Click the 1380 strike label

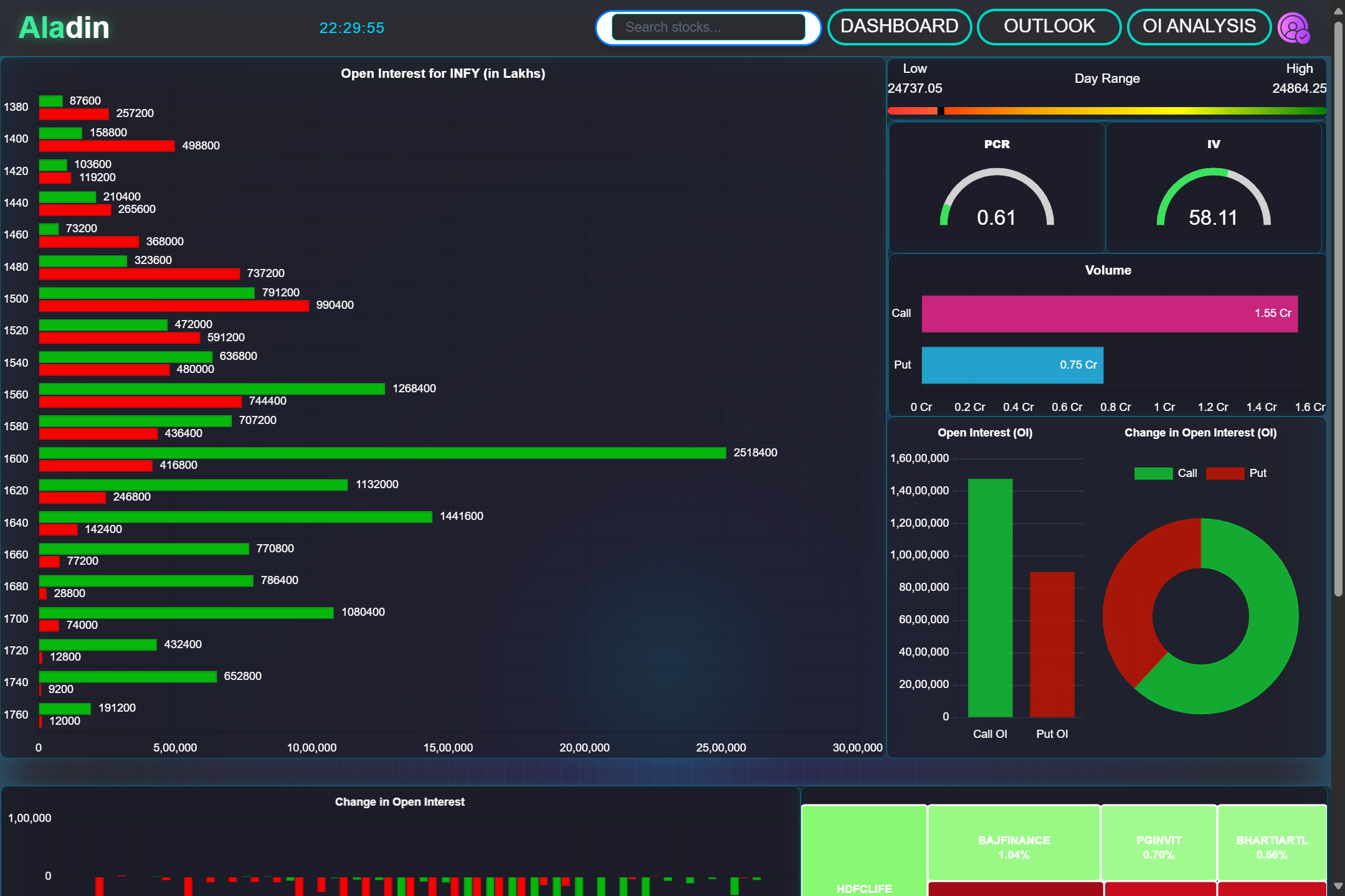16,107
